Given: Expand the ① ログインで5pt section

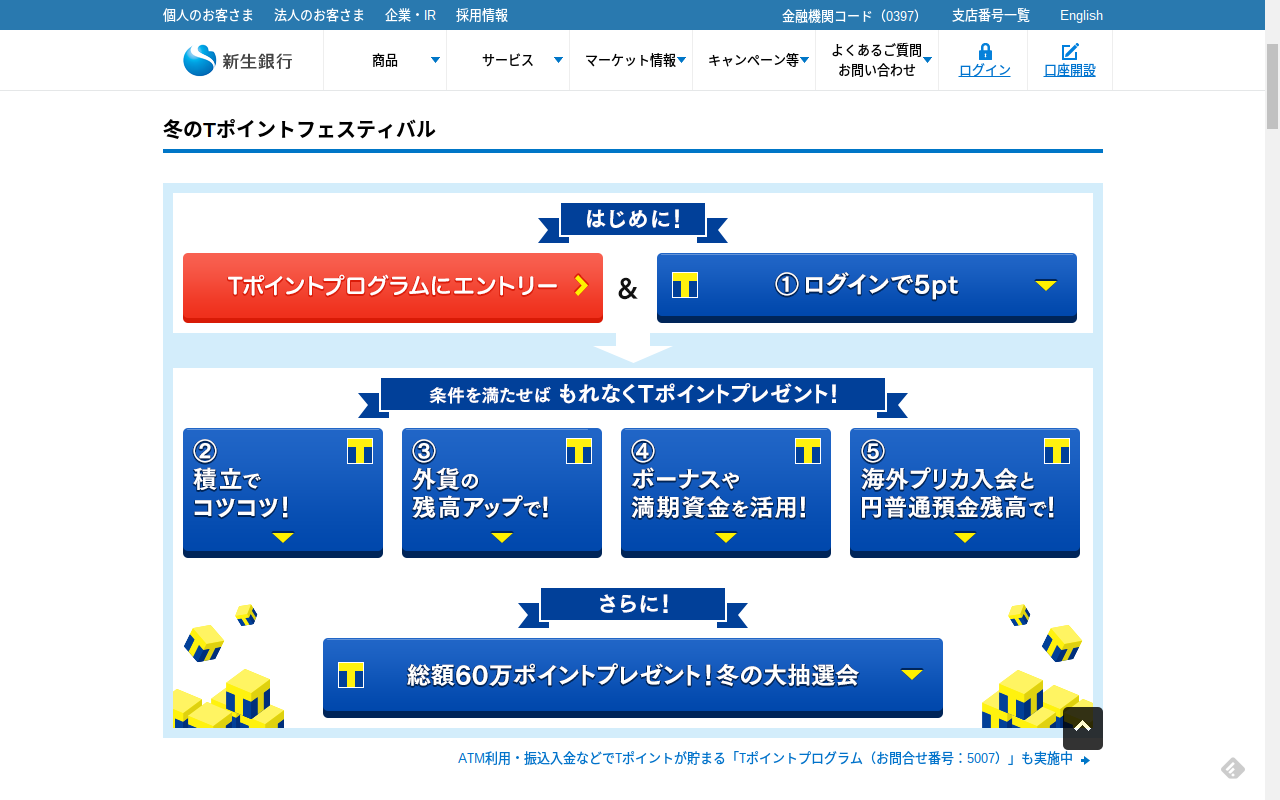Looking at the screenshot, I should tap(867, 287).
